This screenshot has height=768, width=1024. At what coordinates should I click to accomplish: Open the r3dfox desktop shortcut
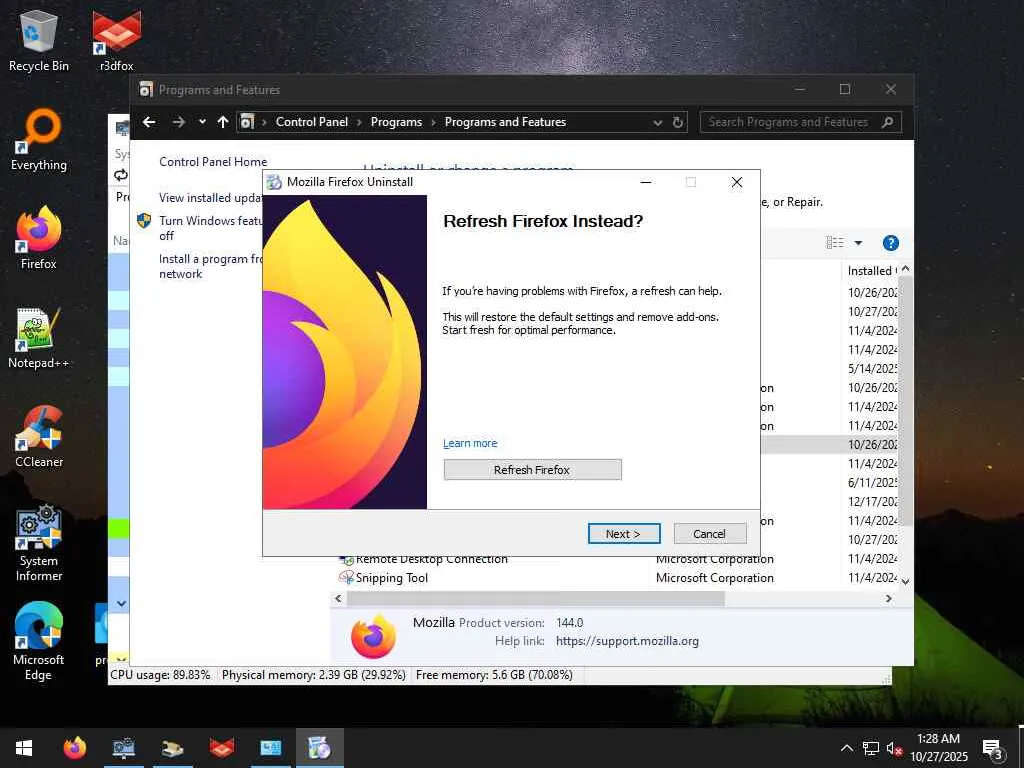[x=116, y=41]
